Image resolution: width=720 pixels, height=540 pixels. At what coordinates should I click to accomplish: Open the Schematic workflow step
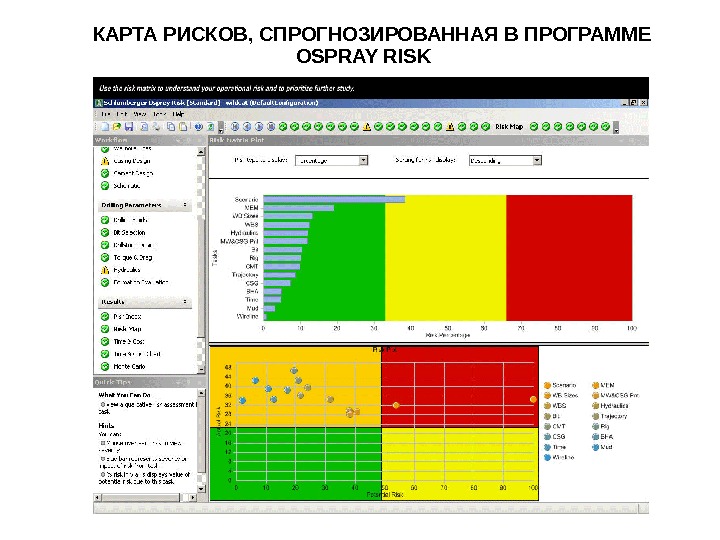120,186
